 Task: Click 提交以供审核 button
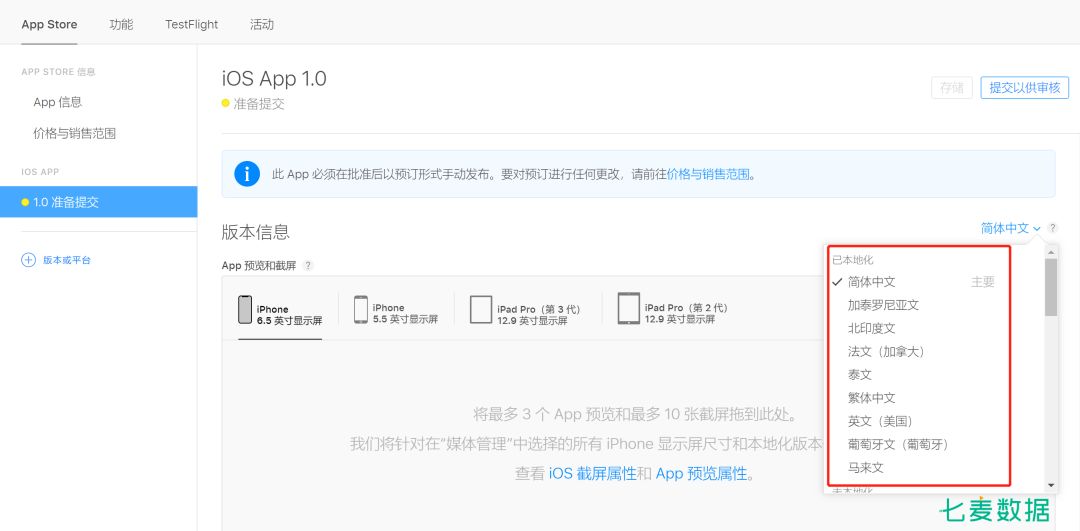1025,88
